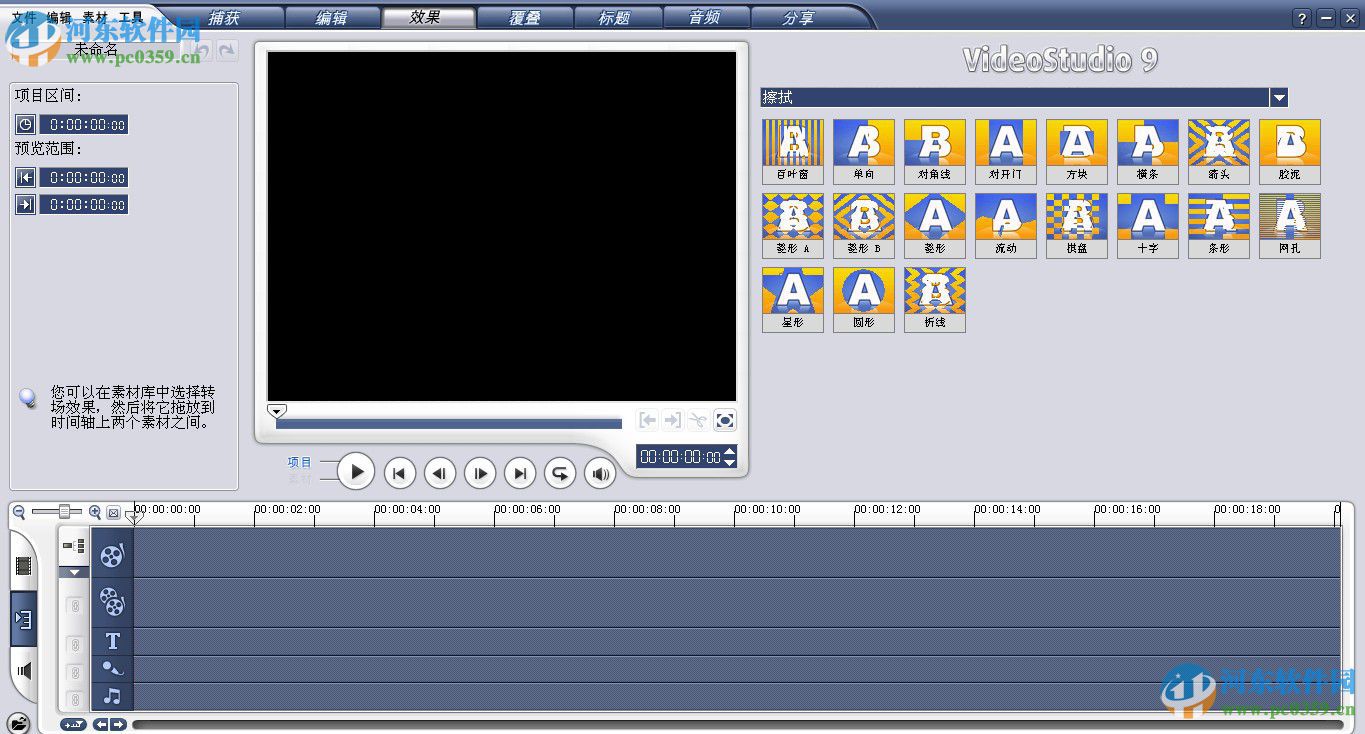Select the title track T icon

[113, 641]
